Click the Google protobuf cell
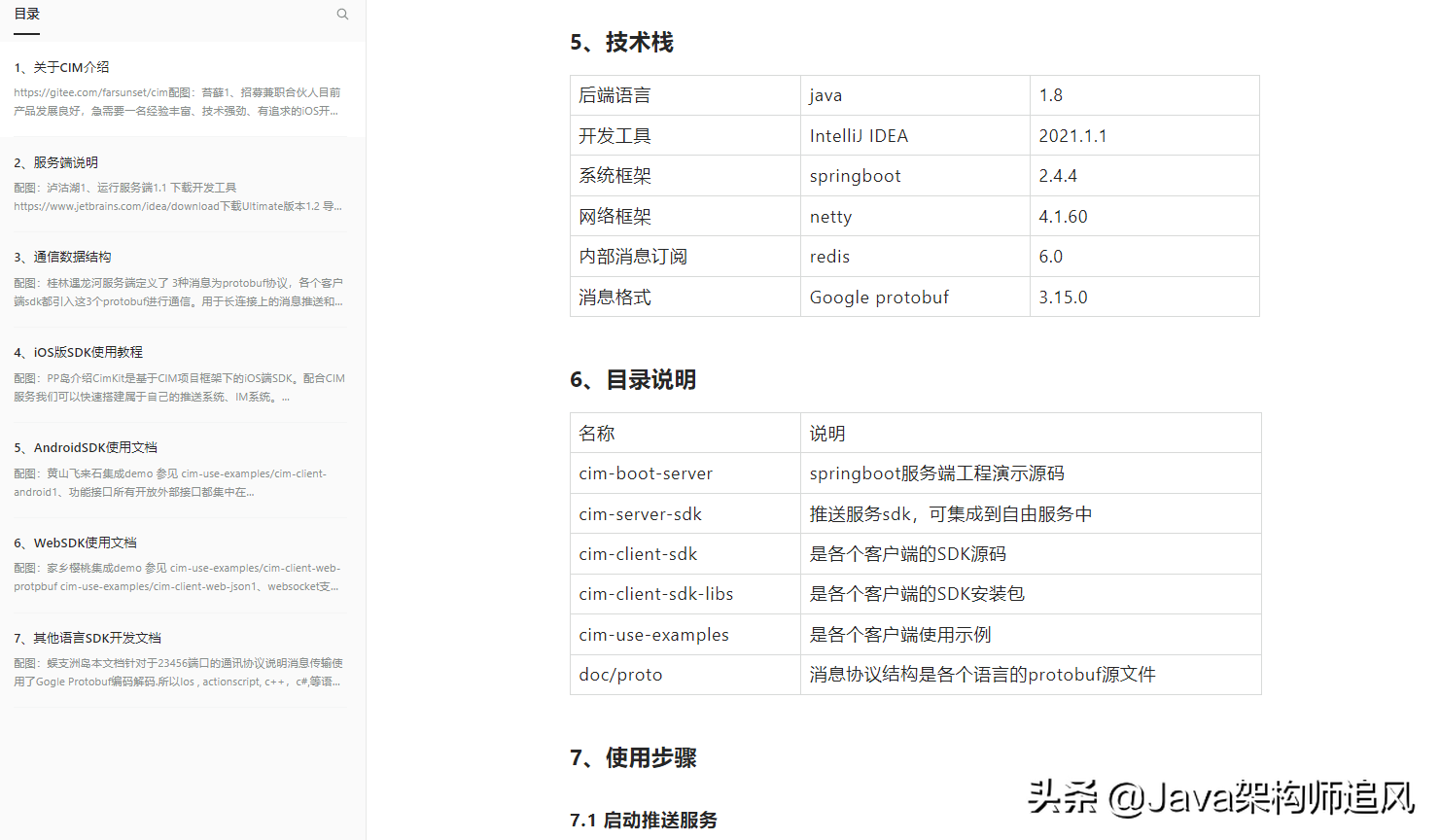 pyautogui.click(x=915, y=297)
